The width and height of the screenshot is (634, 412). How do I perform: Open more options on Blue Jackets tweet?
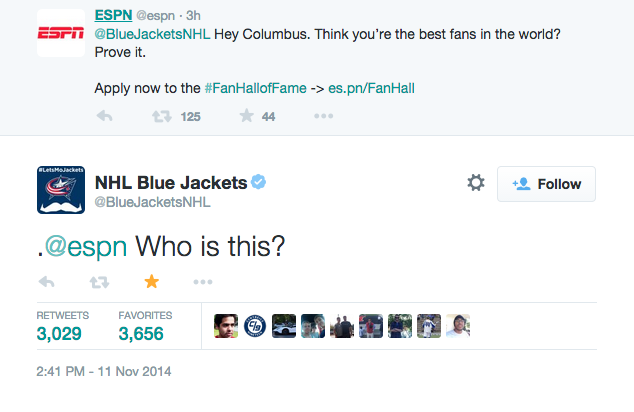tap(203, 281)
